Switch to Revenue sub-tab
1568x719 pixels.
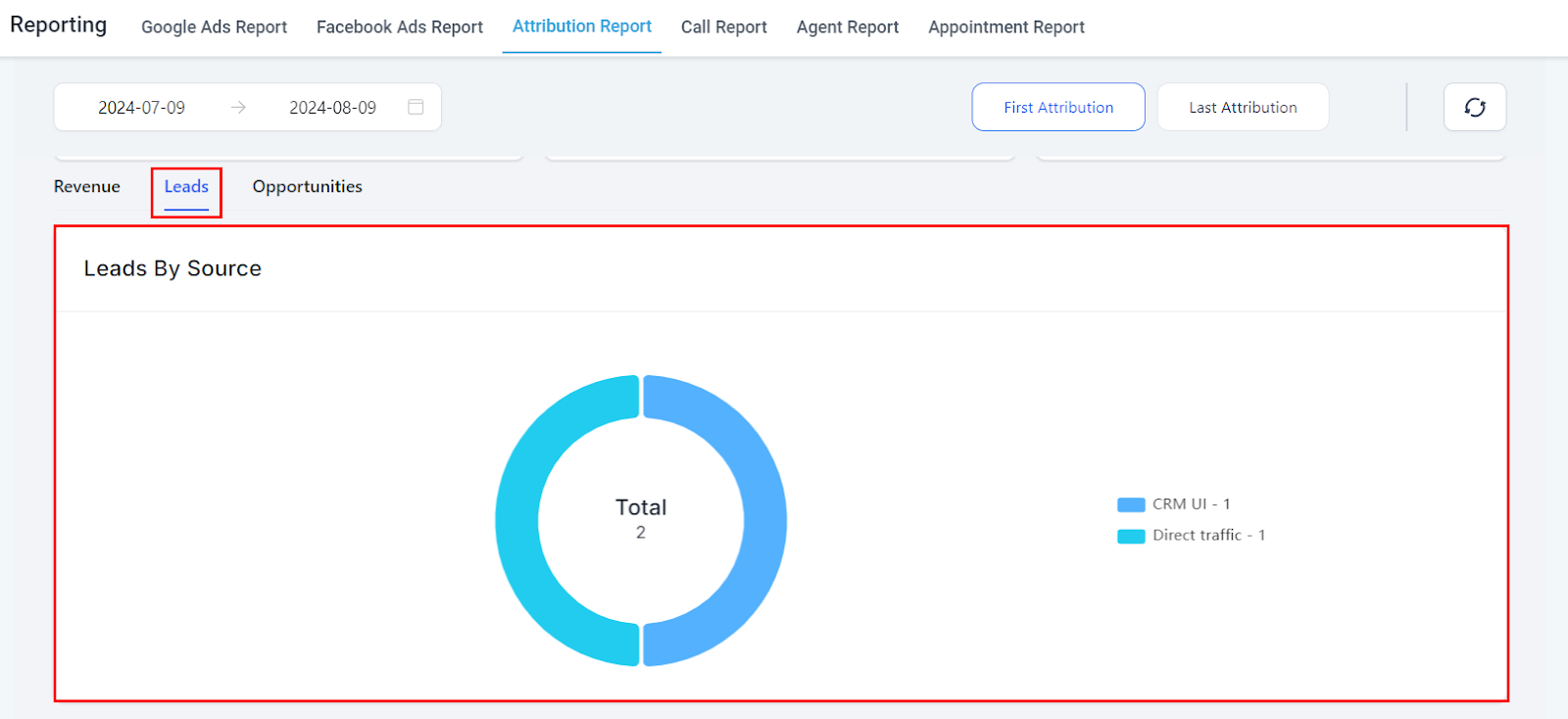click(87, 186)
